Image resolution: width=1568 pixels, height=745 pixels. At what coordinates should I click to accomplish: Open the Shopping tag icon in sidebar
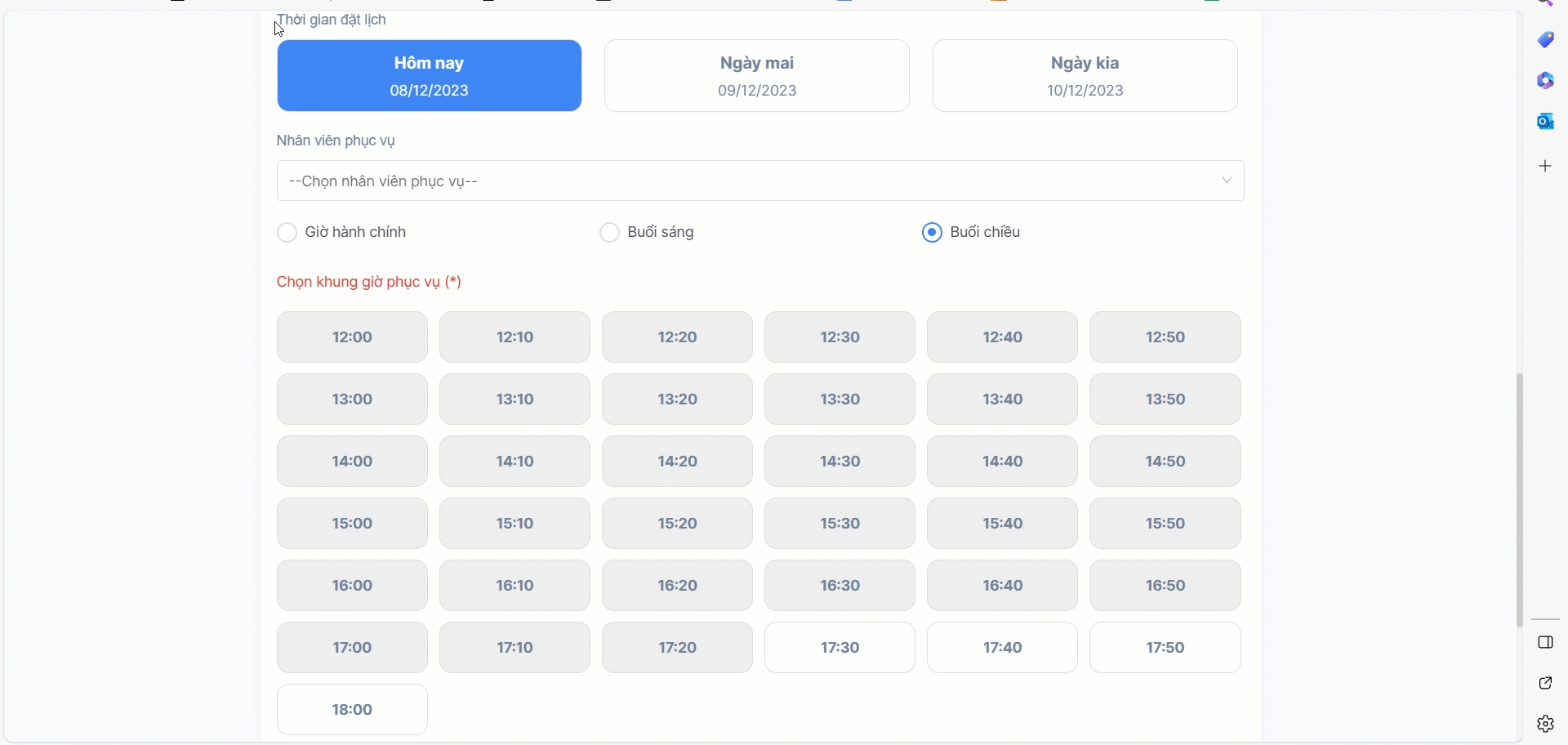pyautogui.click(x=1546, y=40)
